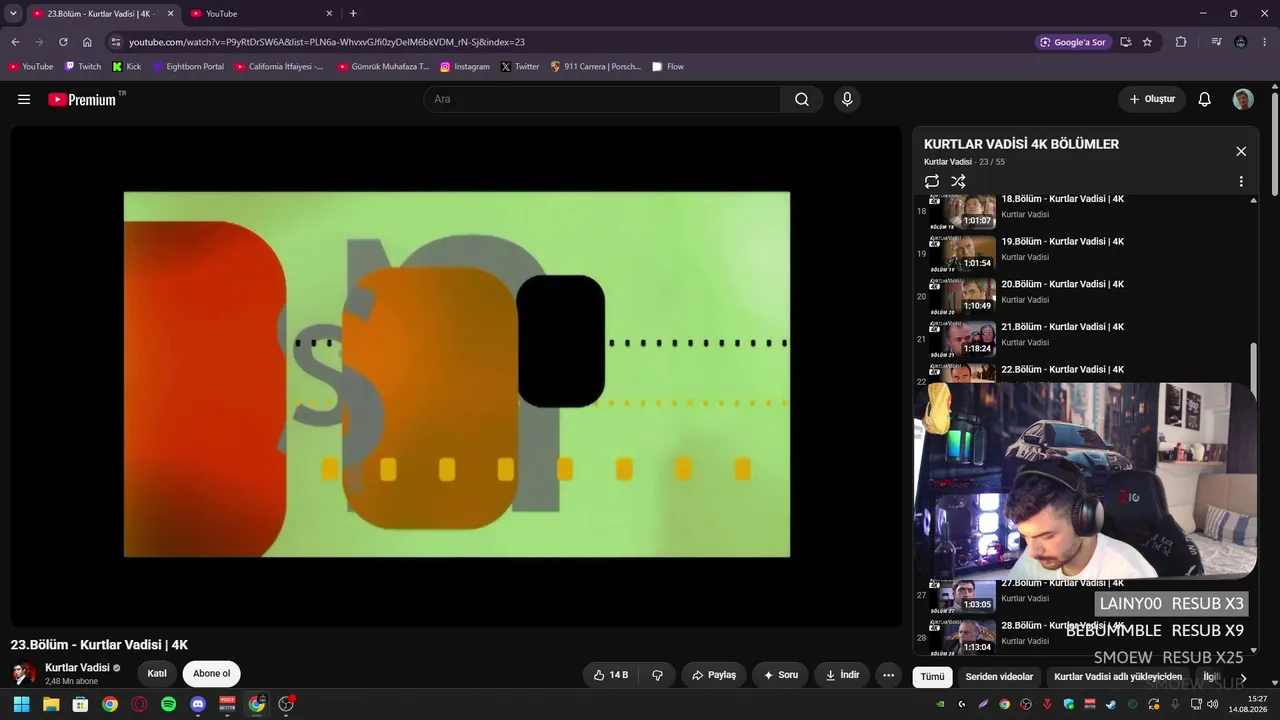Click the Katıl join button
Screen dimensions: 1280x720
pyautogui.click(x=157, y=673)
